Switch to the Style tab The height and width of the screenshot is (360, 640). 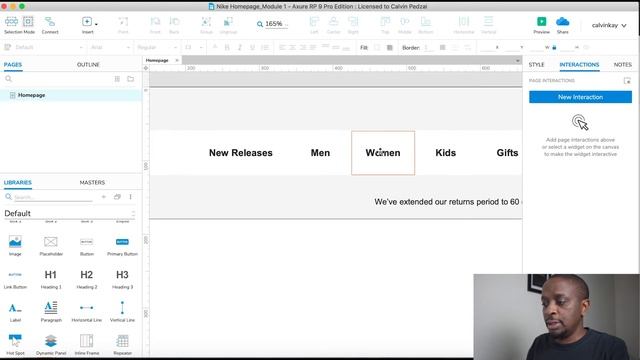(536, 64)
